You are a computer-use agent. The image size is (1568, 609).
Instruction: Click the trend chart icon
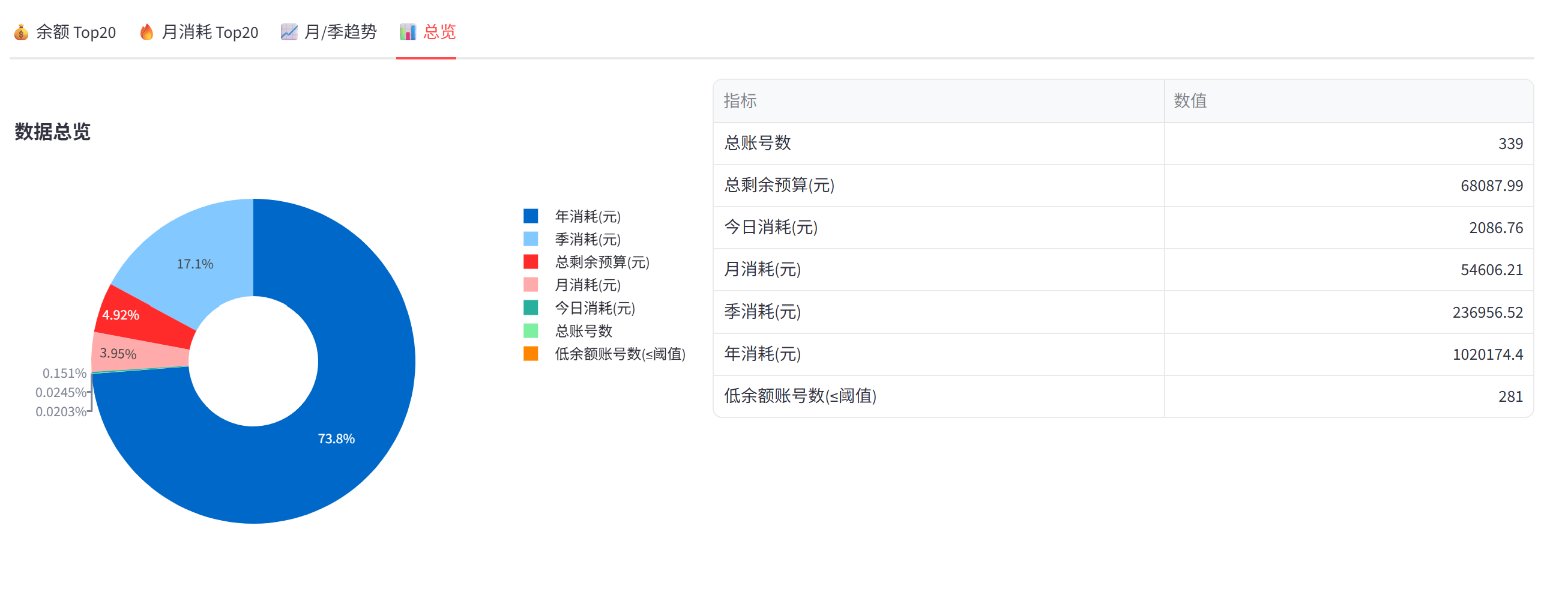click(x=289, y=32)
